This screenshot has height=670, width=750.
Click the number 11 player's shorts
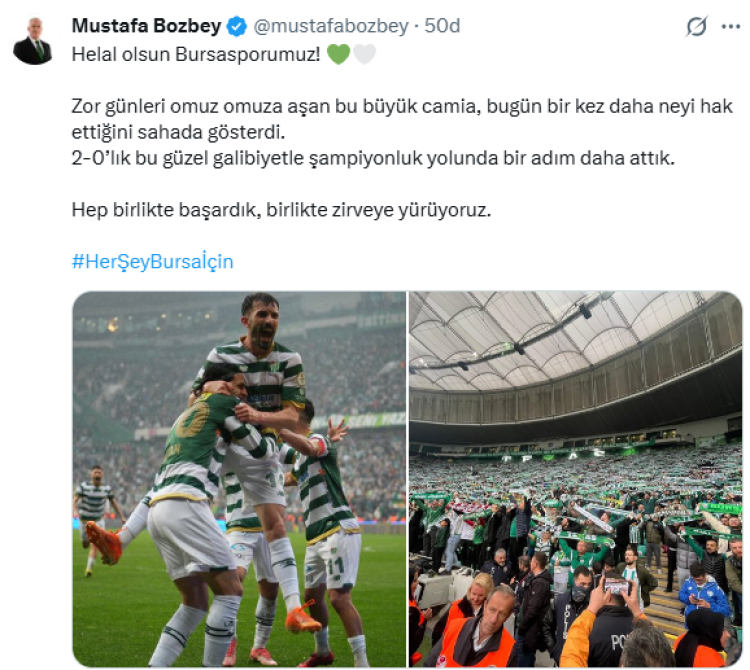(333, 560)
